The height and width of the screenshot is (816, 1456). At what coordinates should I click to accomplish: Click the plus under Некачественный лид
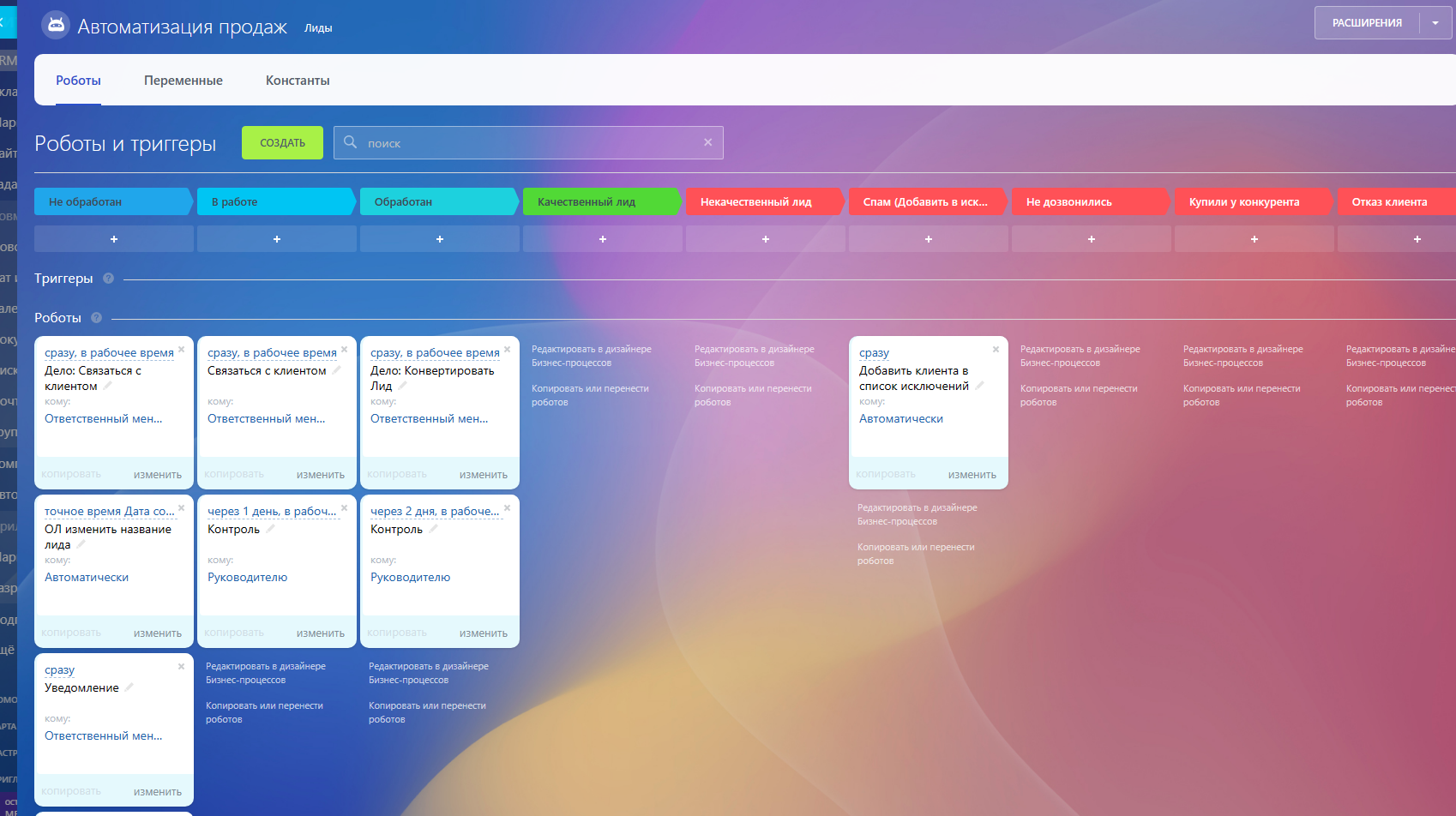click(766, 239)
